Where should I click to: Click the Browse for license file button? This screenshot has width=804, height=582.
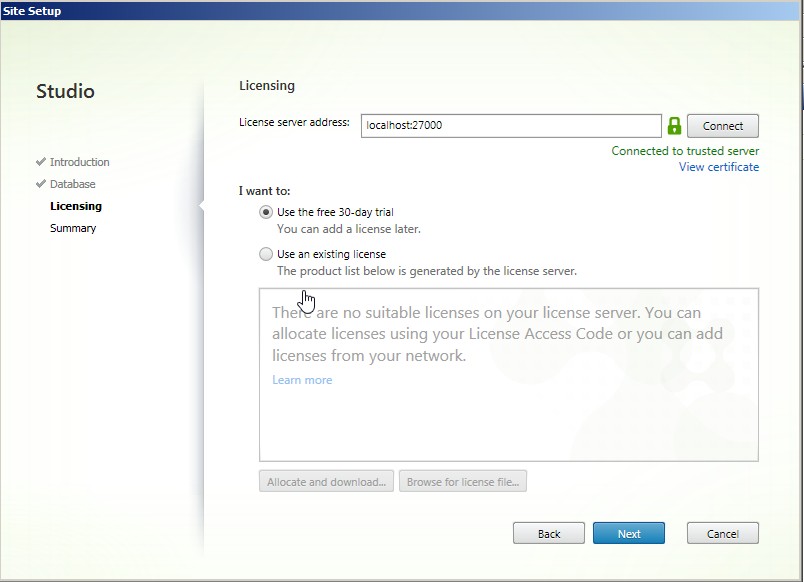click(x=462, y=482)
